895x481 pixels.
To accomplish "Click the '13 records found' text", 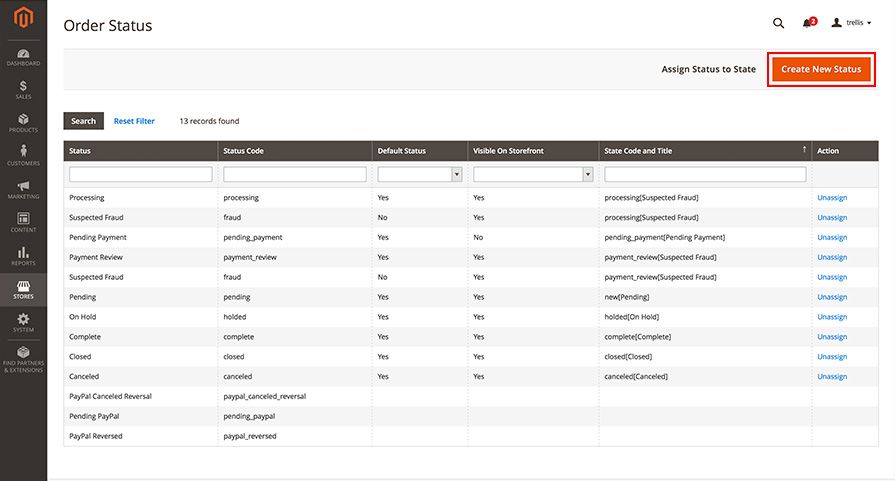I will (209, 121).
